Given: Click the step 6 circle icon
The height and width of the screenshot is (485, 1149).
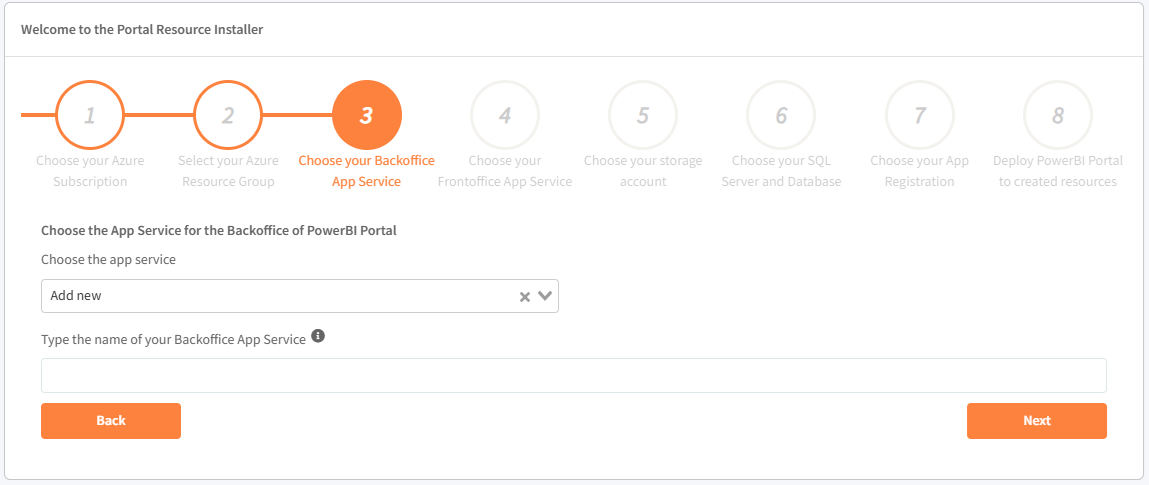Looking at the screenshot, I should coord(781,115).
